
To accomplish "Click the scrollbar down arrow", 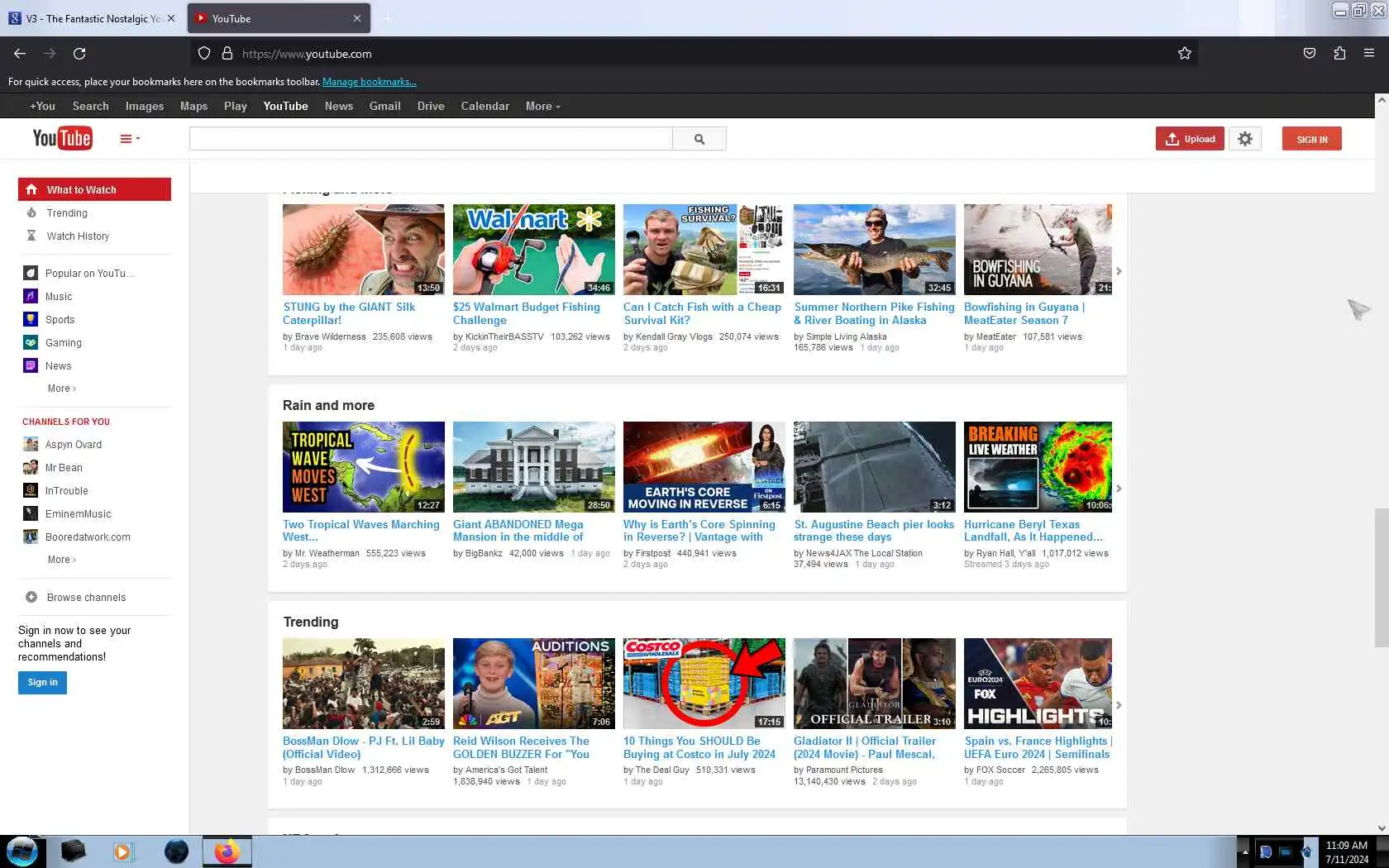I will pos(1381,827).
